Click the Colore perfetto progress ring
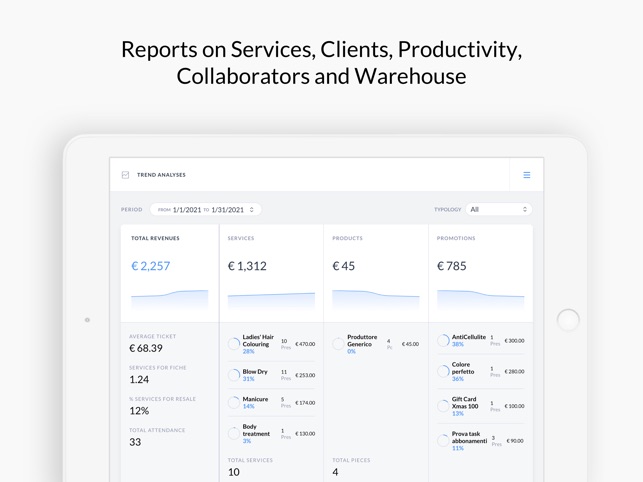The width and height of the screenshot is (643, 482). point(443,371)
